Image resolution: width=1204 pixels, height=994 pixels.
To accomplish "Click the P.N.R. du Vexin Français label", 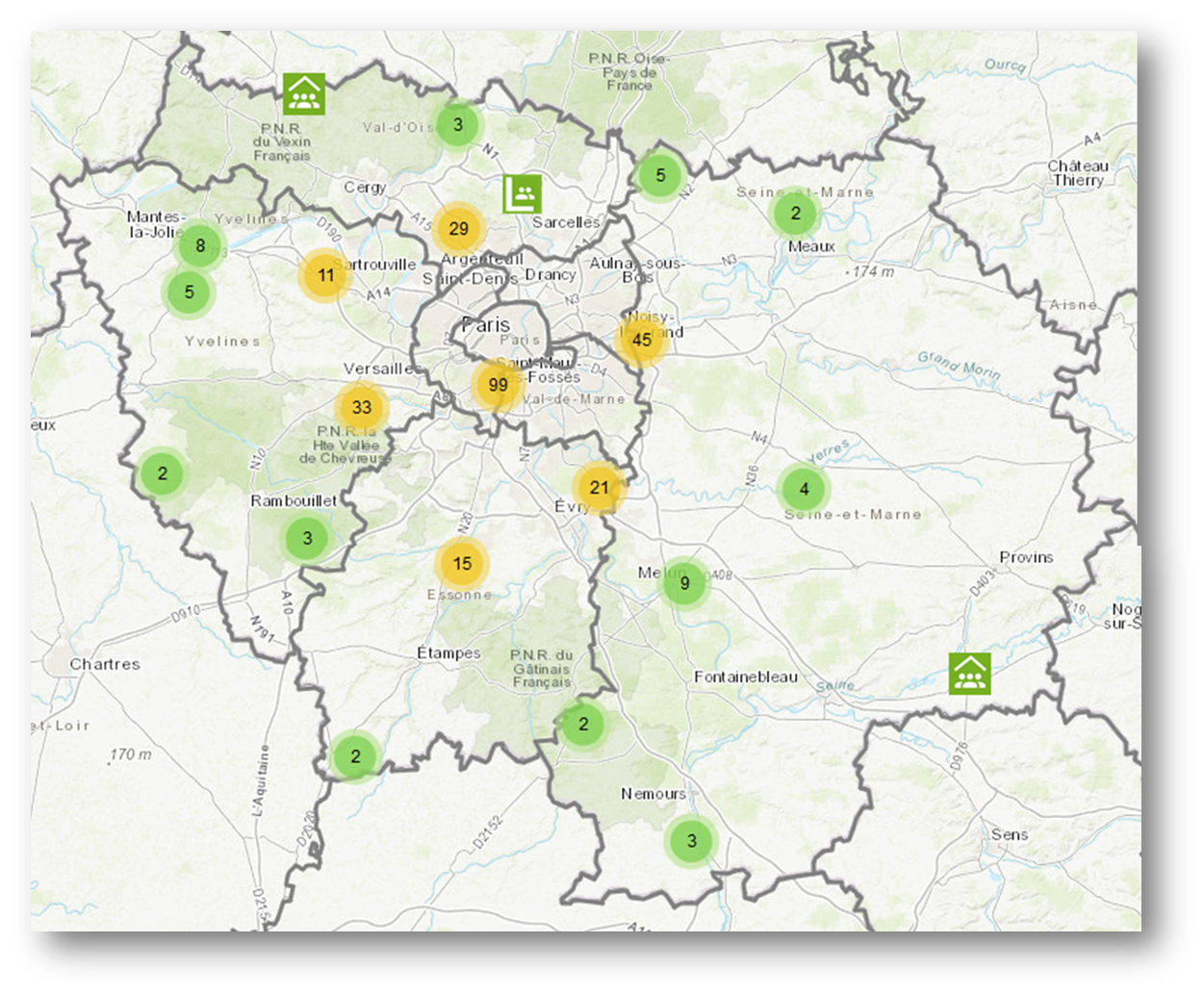I will pos(282,141).
